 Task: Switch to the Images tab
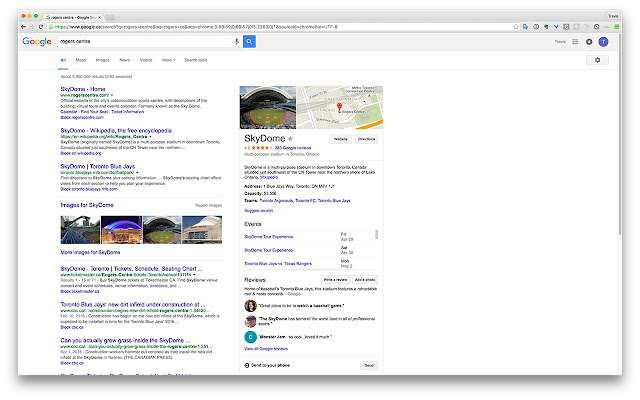[x=102, y=60]
